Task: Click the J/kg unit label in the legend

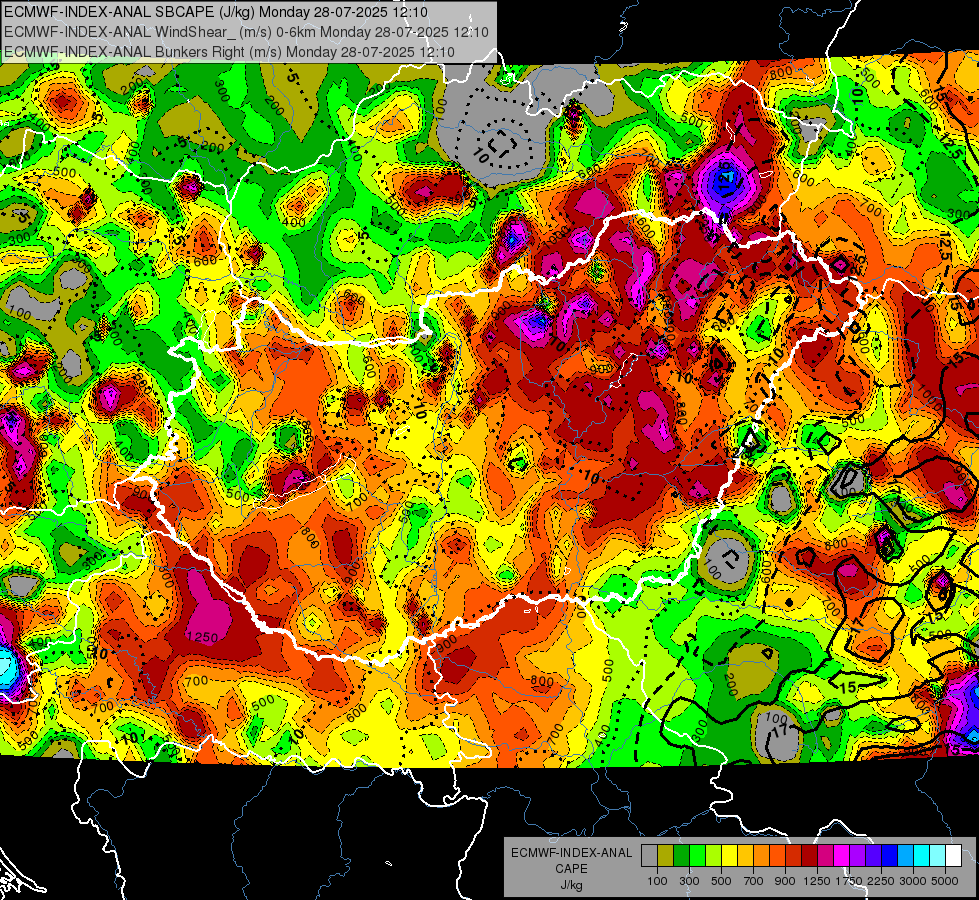Action: tap(571, 884)
